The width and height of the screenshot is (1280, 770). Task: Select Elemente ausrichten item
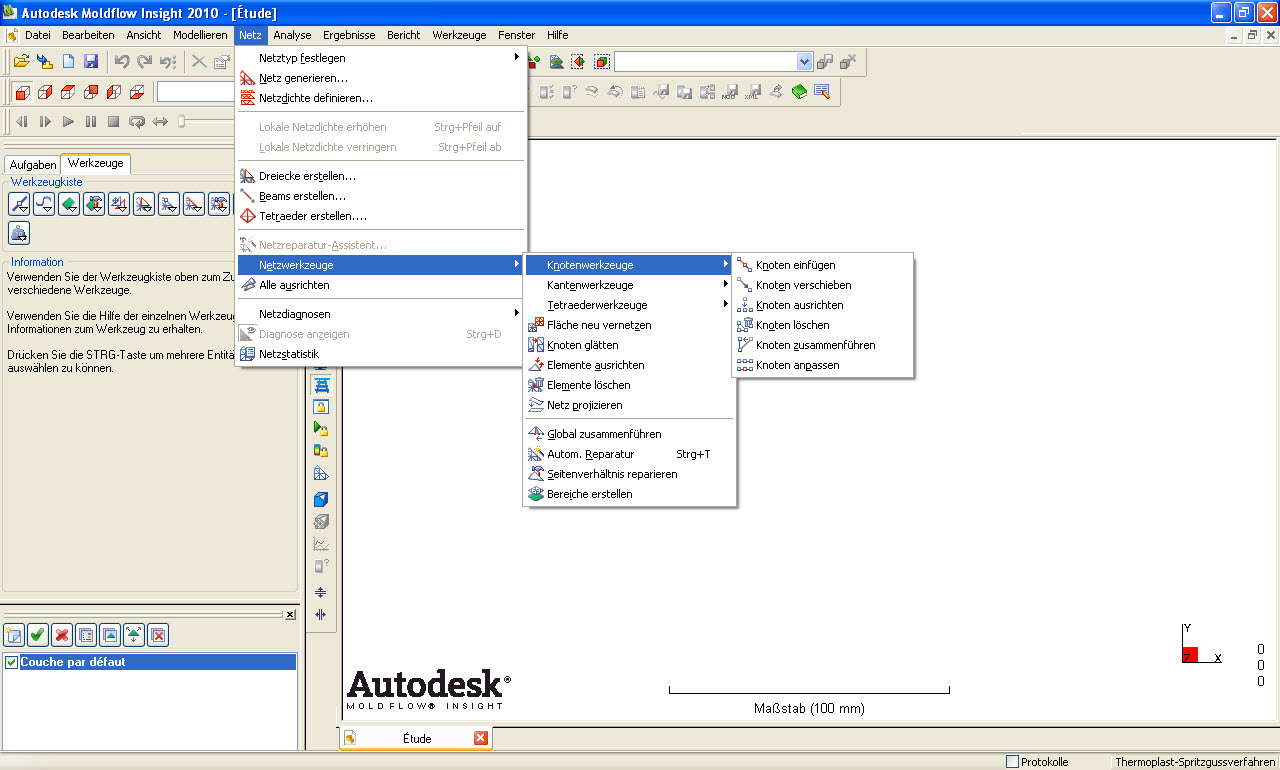[630, 365]
